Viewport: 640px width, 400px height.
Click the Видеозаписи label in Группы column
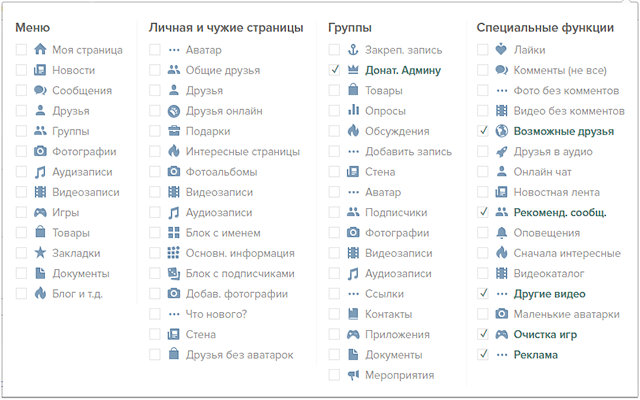point(398,253)
